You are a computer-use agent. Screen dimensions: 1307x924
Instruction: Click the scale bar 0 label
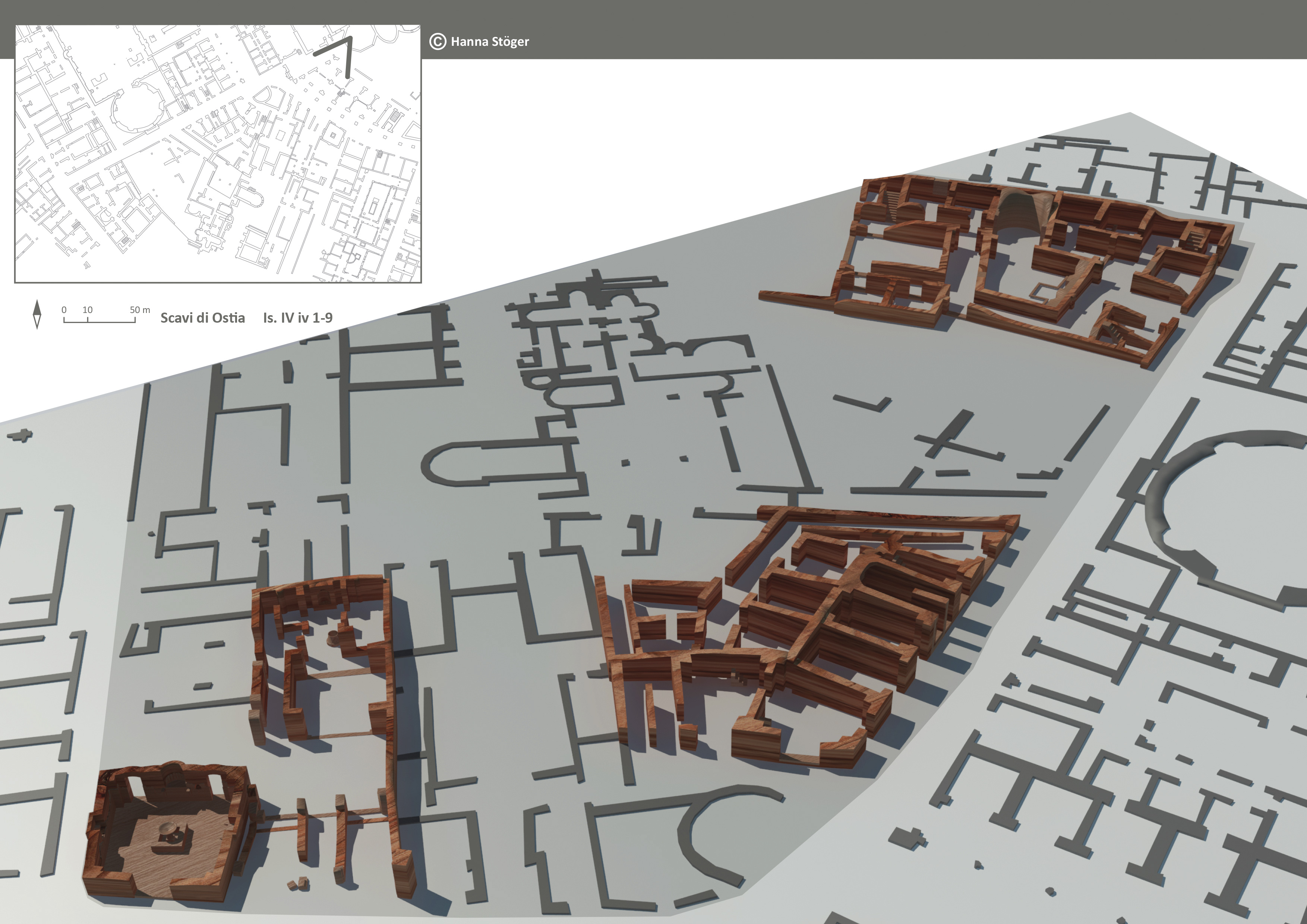coord(64,310)
